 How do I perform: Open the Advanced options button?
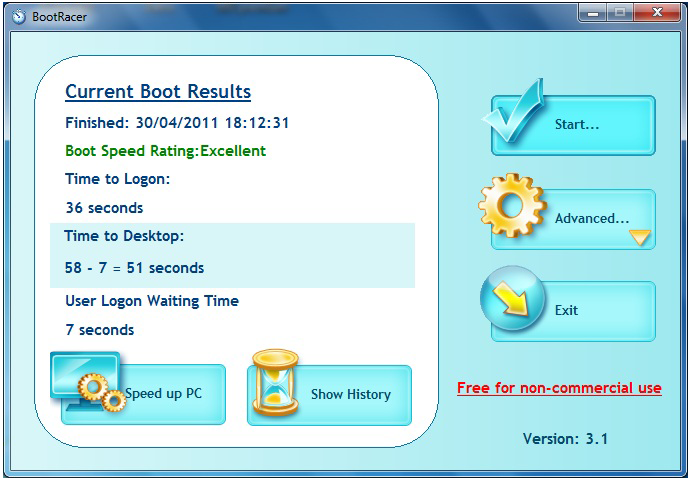573,219
